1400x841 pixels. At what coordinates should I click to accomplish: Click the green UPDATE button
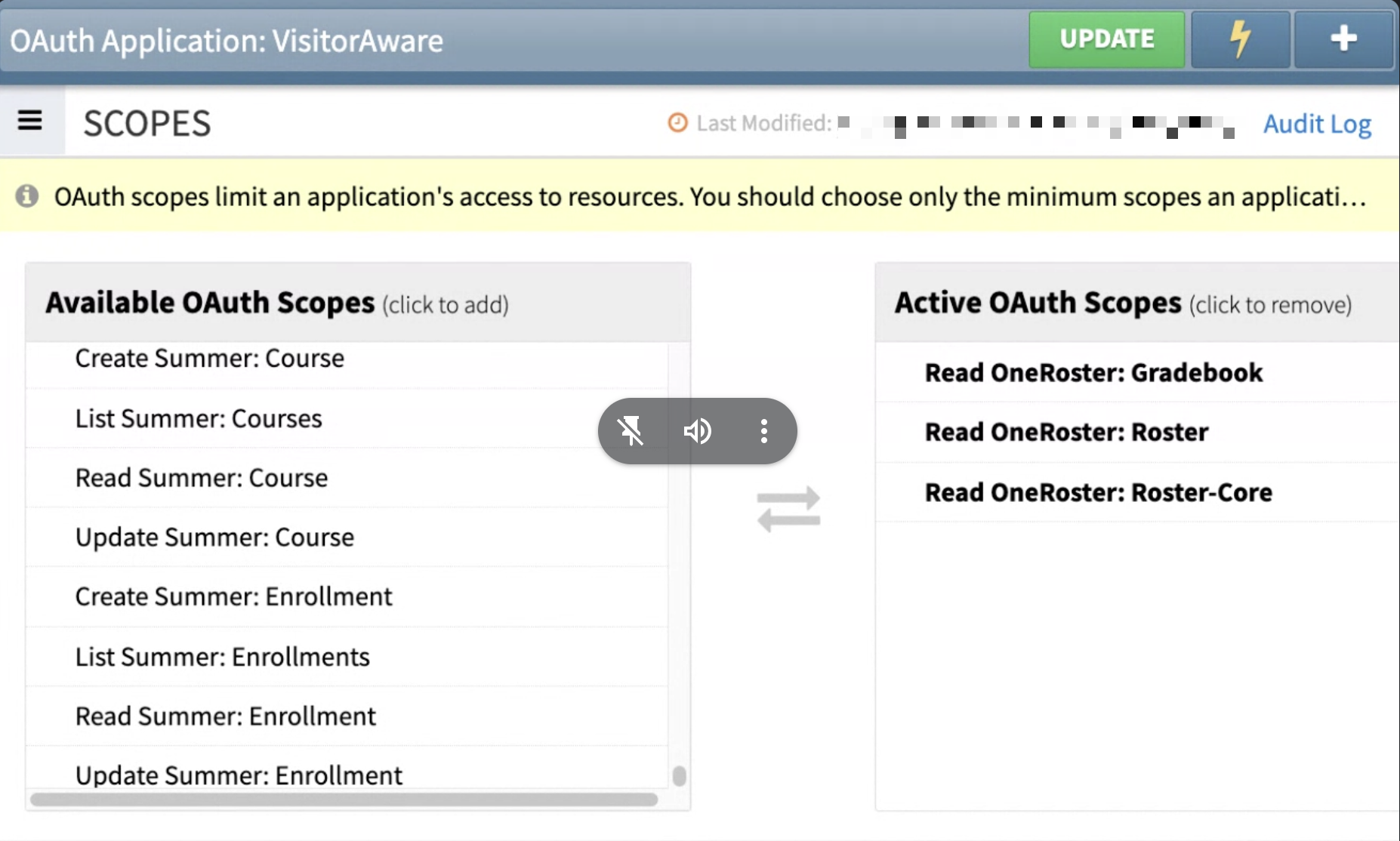pyautogui.click(x=1106, y=39)
